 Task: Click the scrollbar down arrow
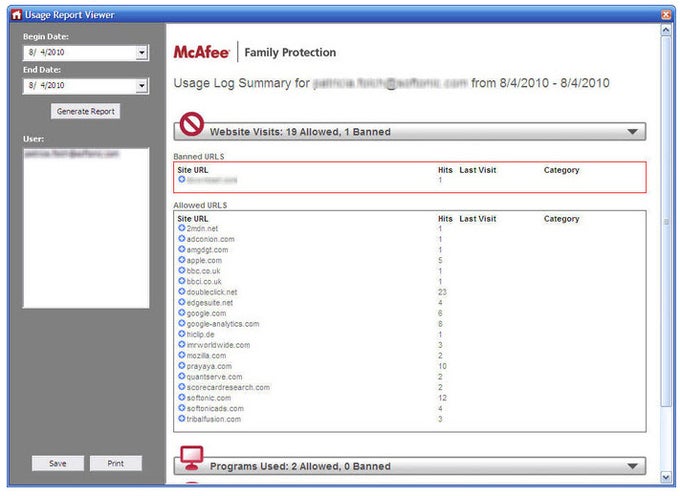click(x=666, y=477)
